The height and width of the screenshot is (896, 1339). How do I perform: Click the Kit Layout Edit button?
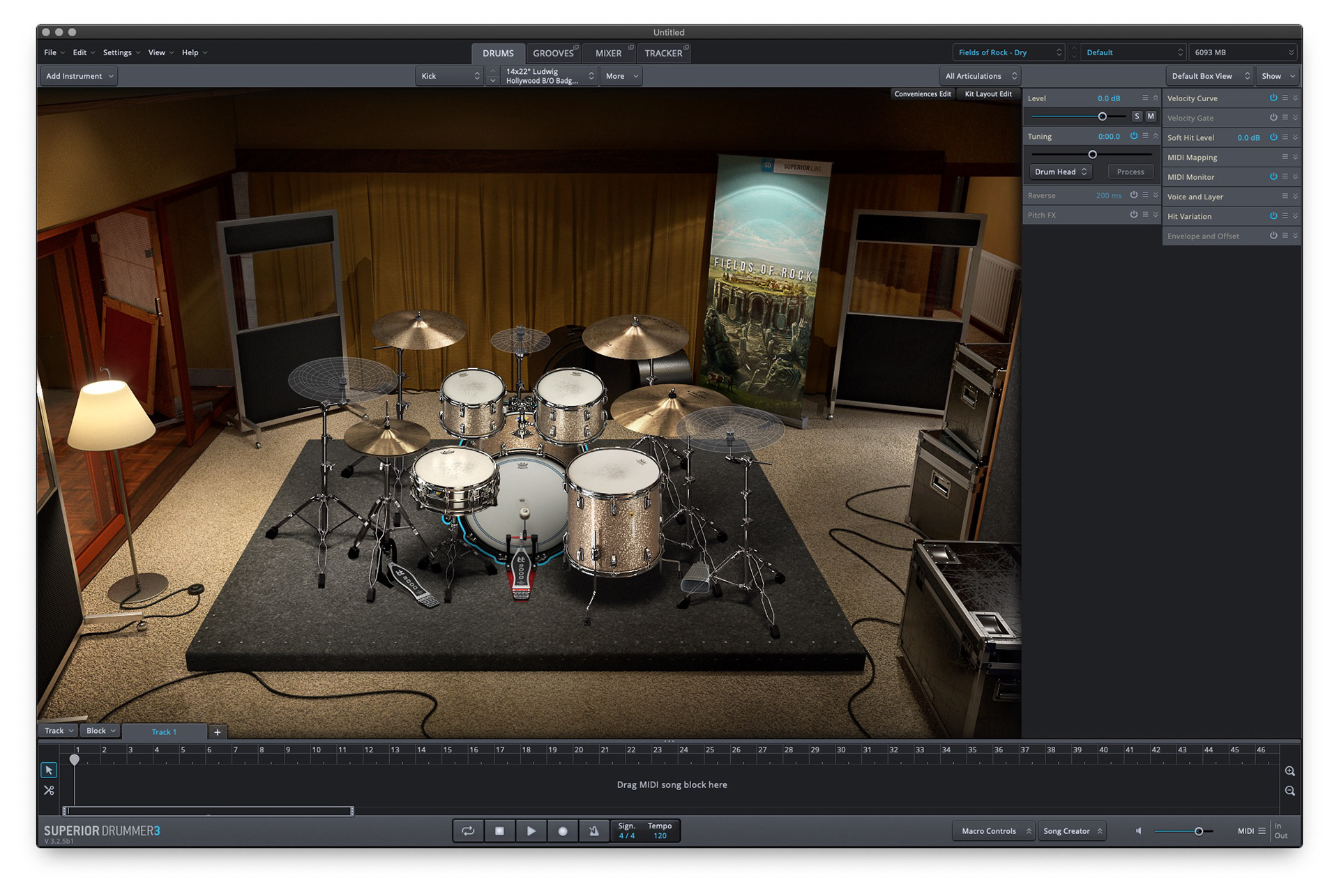(x=988, y=94)
